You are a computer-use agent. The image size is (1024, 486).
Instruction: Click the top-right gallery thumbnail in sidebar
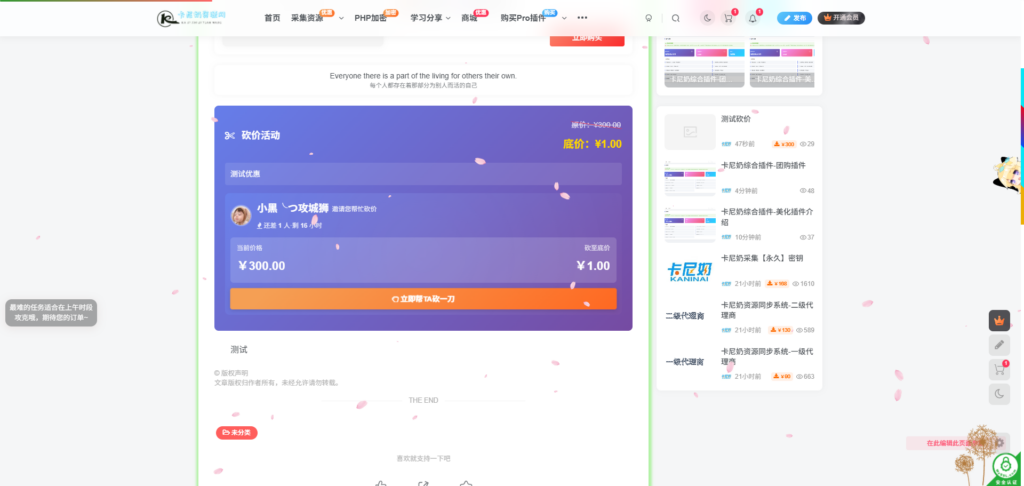pos(782,61)
